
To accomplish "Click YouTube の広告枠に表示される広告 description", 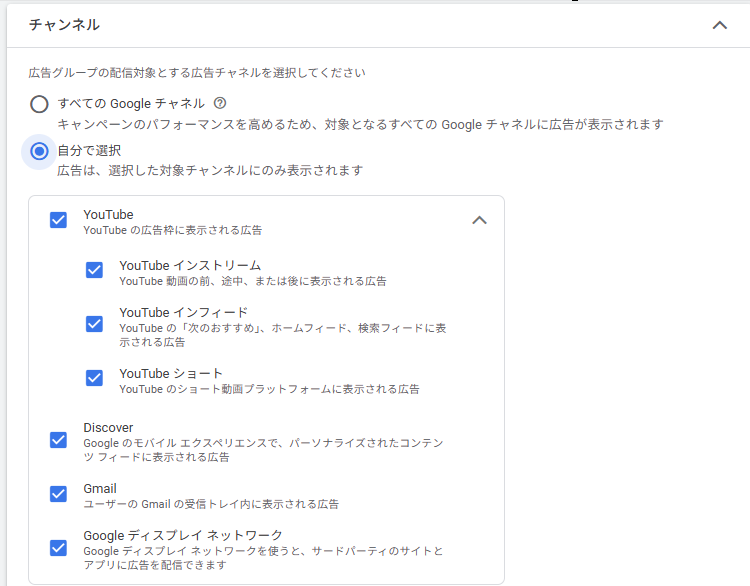I will tap(173, 230).
